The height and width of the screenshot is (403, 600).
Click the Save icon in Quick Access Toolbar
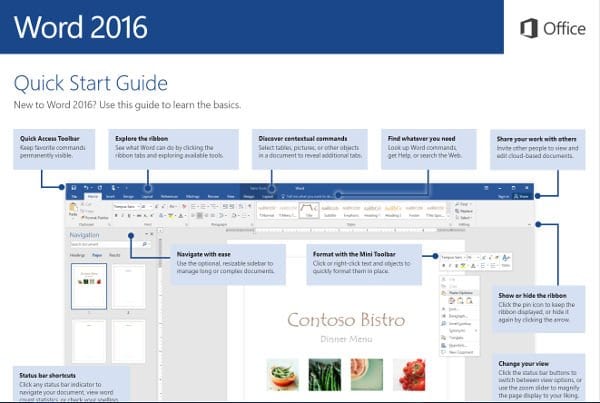[x=74, y=188]
